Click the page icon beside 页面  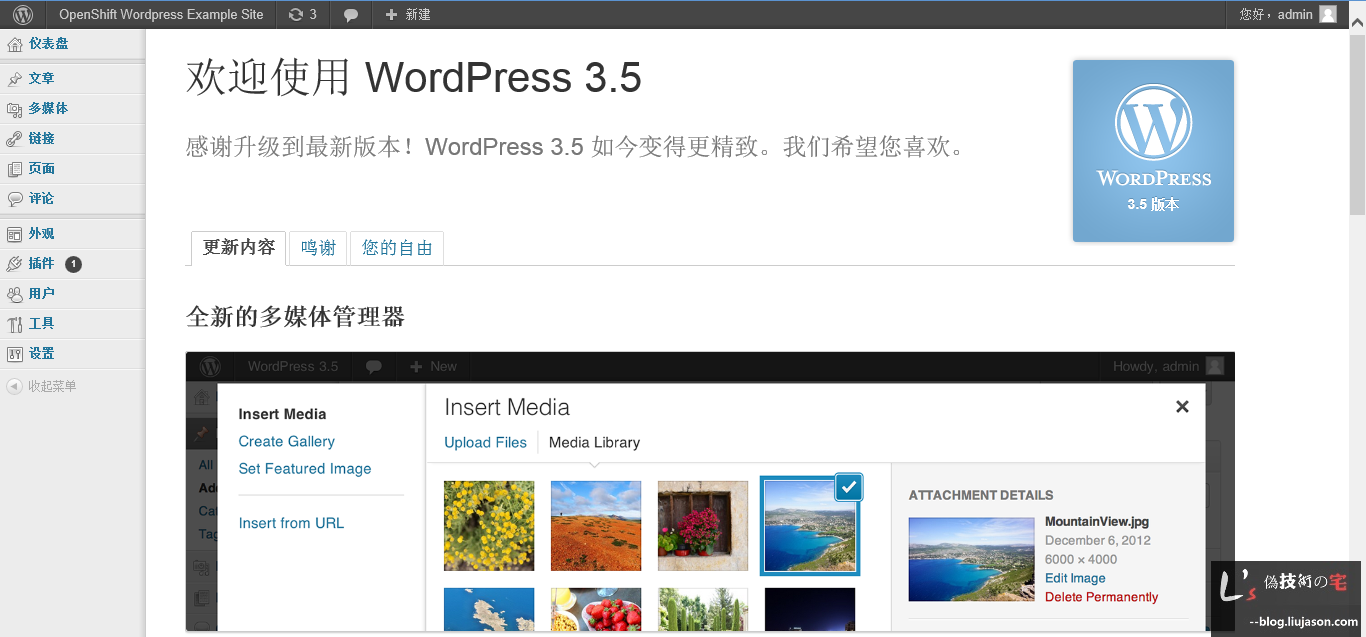click(x=14, y=169)
